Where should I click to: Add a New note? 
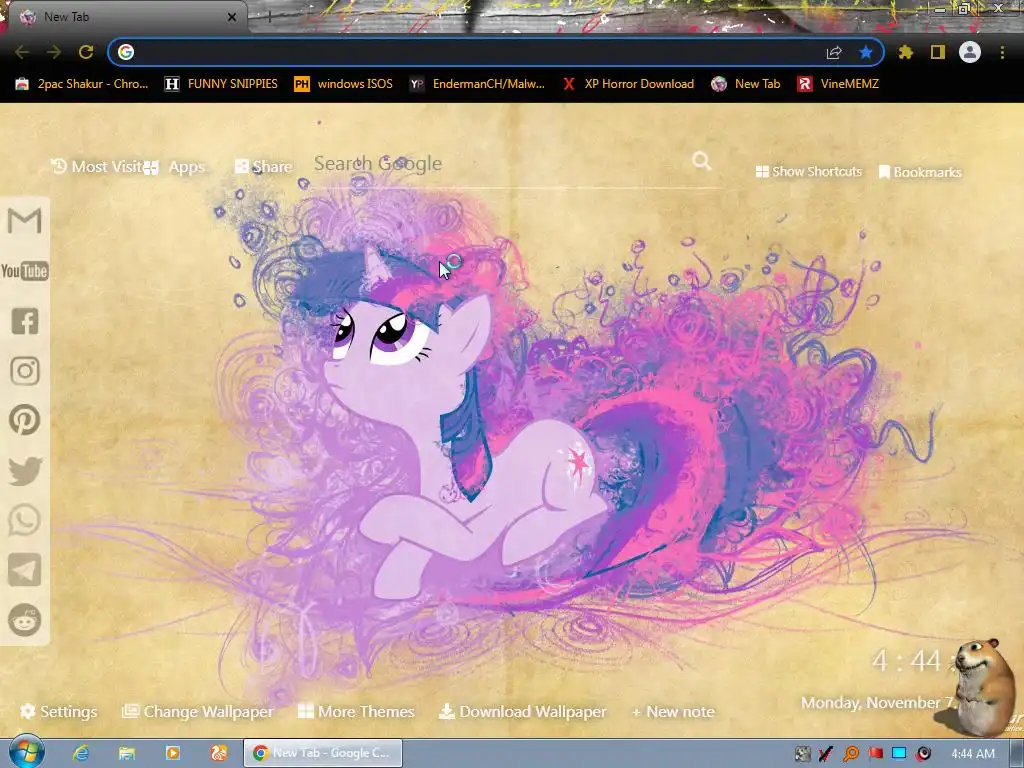click(673, 711)
